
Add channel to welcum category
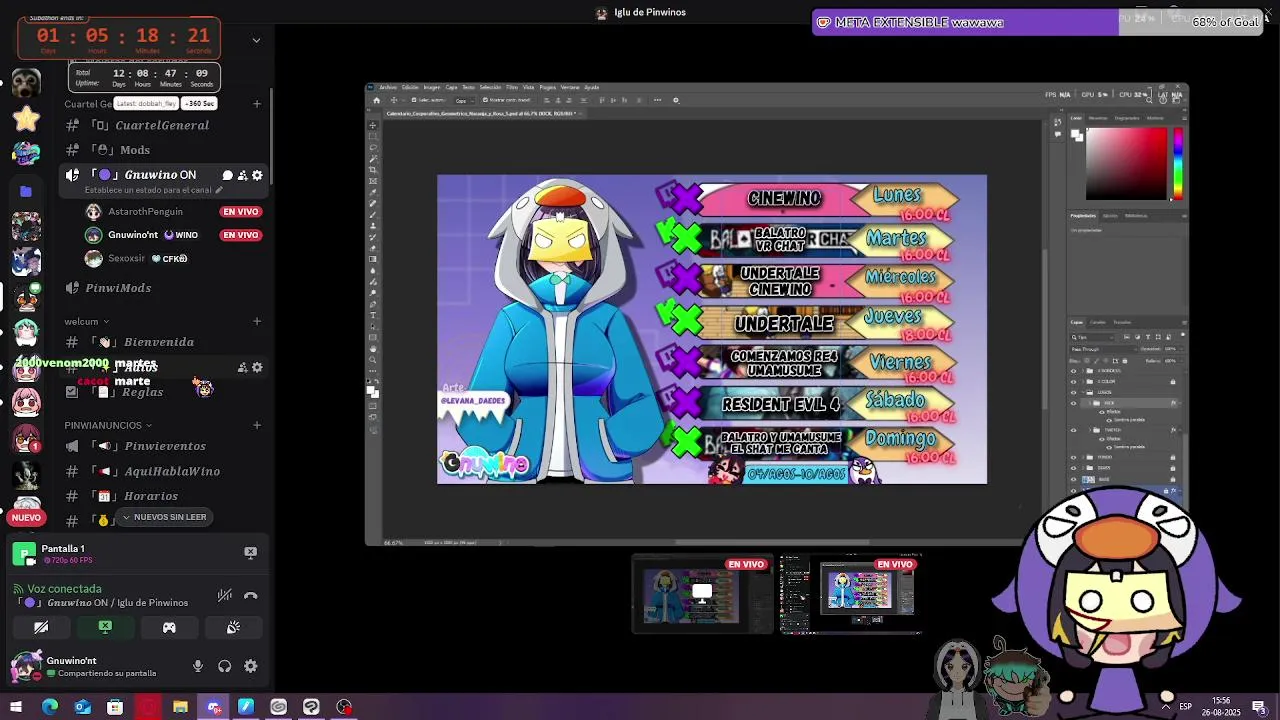[257, 322]
